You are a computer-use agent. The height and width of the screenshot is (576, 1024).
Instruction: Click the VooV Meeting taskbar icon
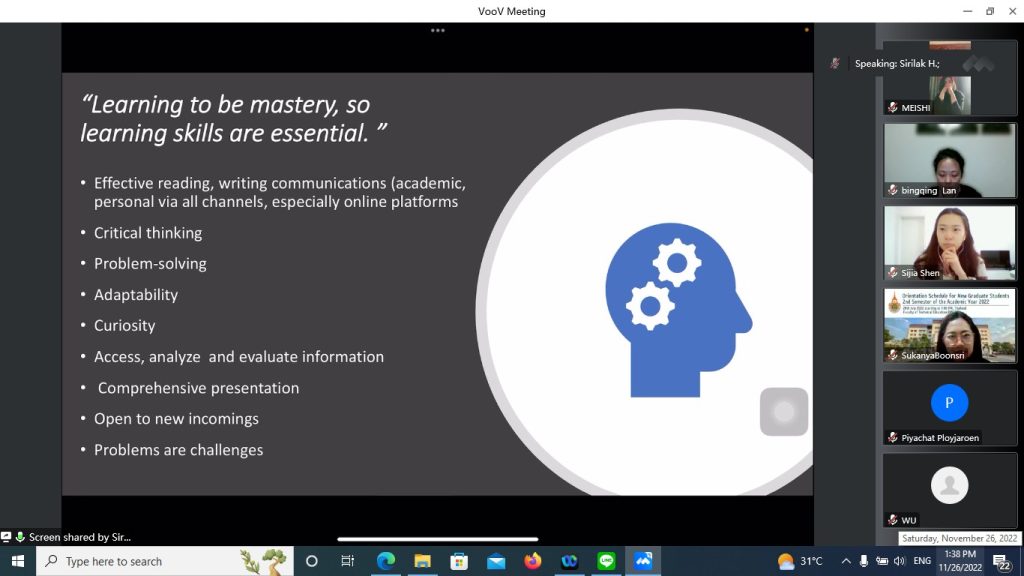click(643, 561)
